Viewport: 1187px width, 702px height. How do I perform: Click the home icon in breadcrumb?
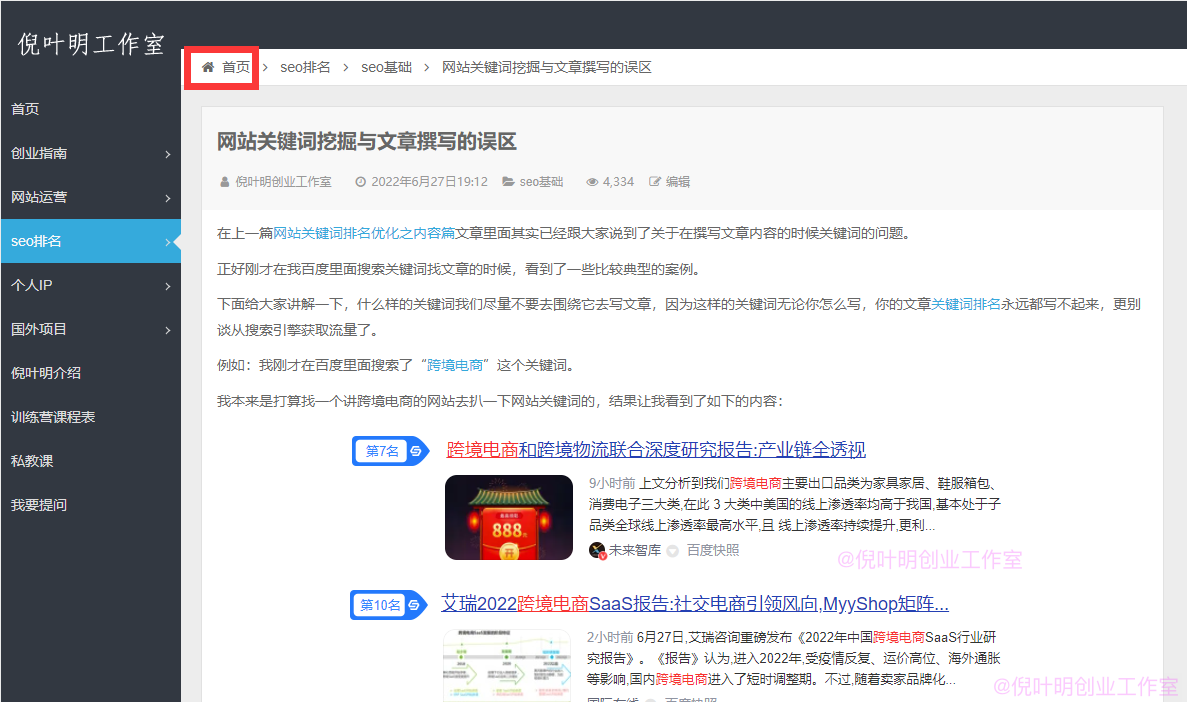(x=208, y=67)
